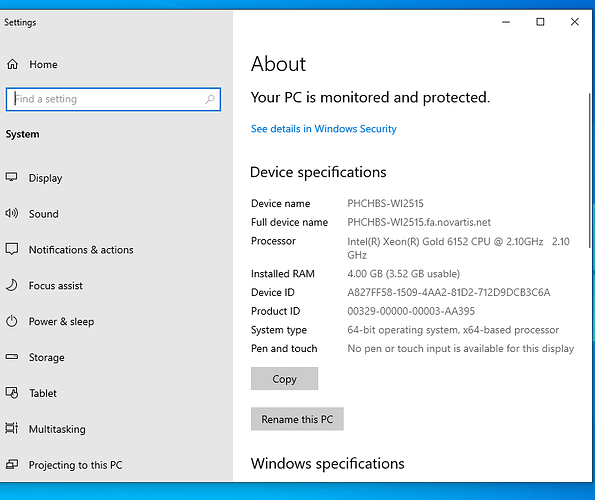Viewport: 595px width, 500px height.
Task: Click the 4.00 GB installed RAM value
Action: (403, 274)
